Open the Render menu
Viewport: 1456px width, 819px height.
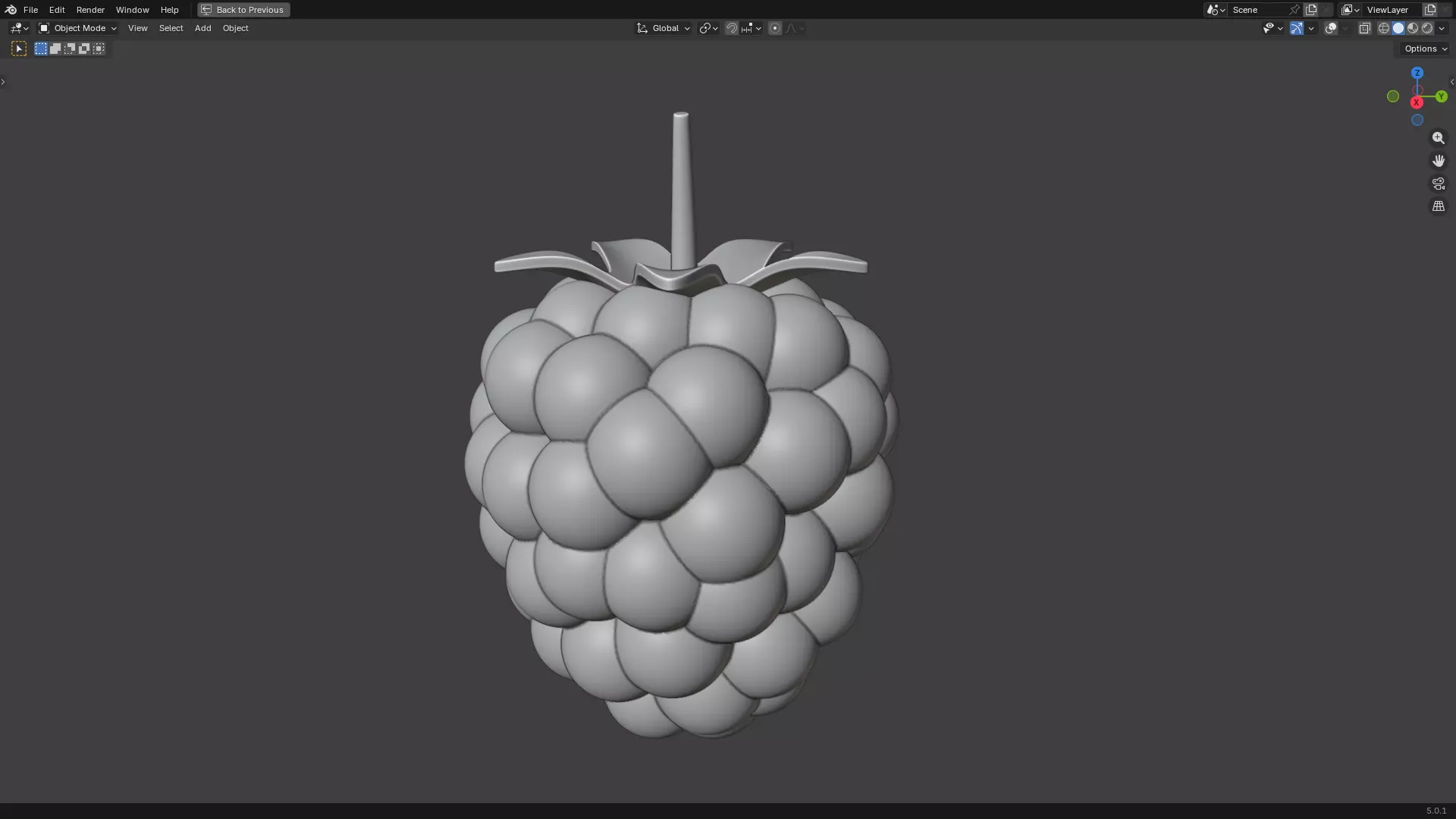[90, 10]
